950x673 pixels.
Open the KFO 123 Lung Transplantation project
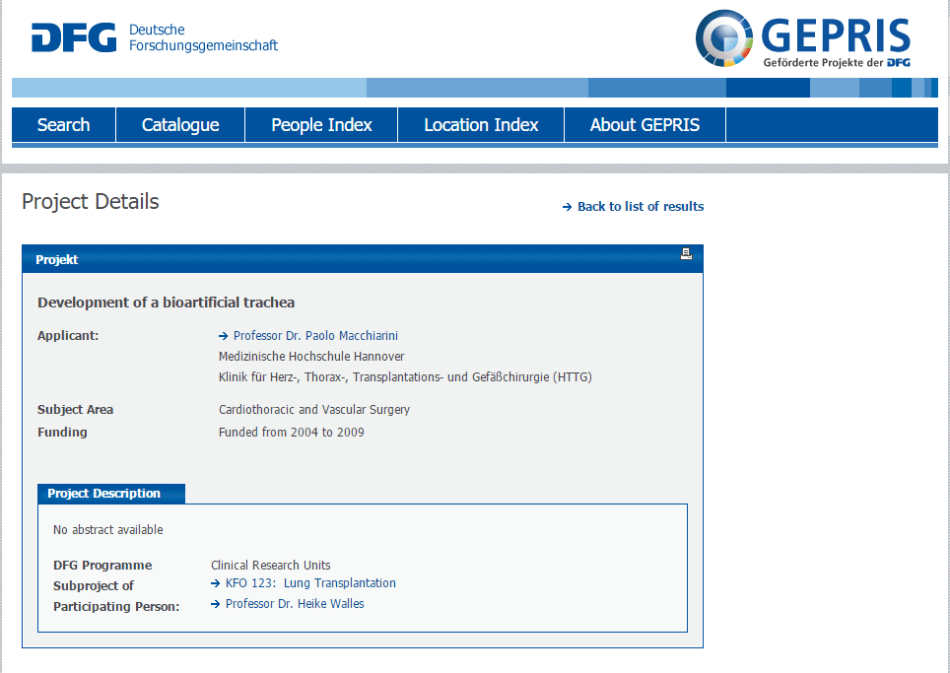(310, 583)
